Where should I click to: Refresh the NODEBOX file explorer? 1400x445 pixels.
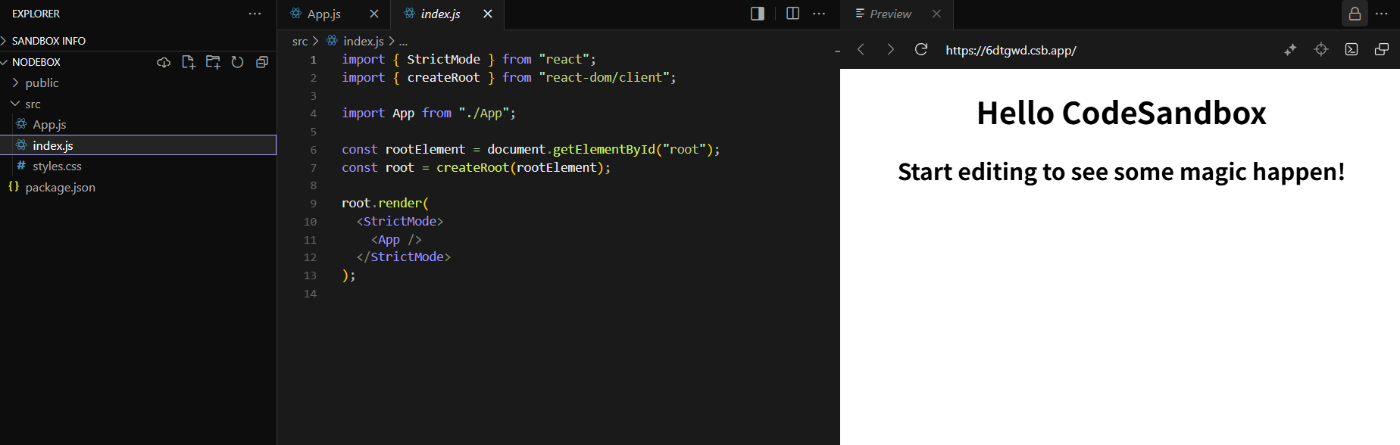tap(237, 62)
